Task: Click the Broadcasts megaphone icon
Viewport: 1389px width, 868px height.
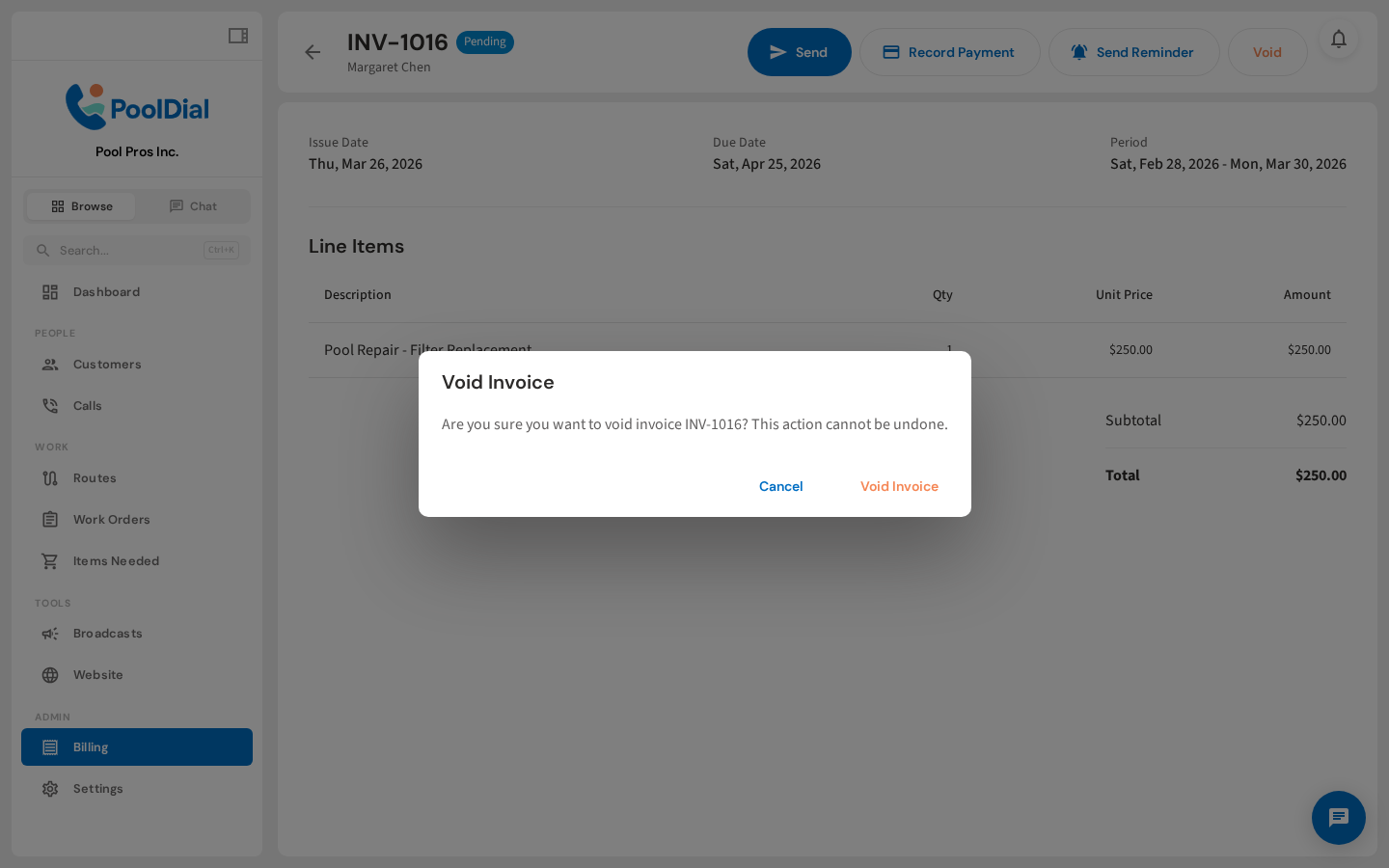Action: (x=50, y=634)
